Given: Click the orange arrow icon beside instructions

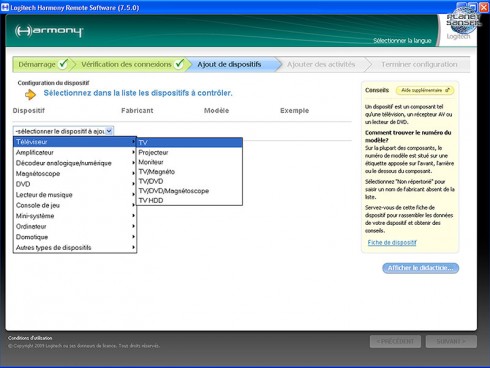Looking at the screenshot, I should (30, 95).
